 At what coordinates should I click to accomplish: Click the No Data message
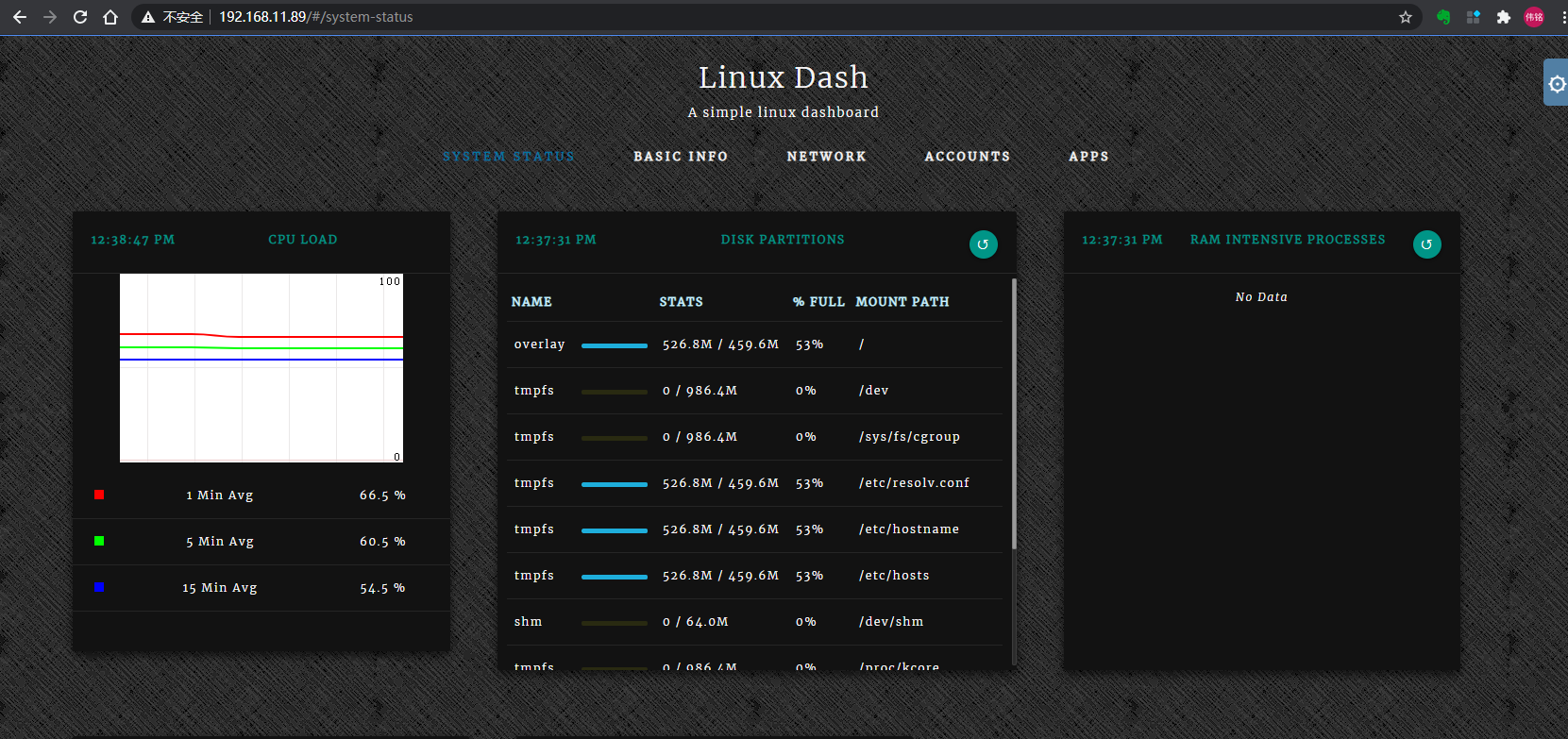tap(1261, 297)
